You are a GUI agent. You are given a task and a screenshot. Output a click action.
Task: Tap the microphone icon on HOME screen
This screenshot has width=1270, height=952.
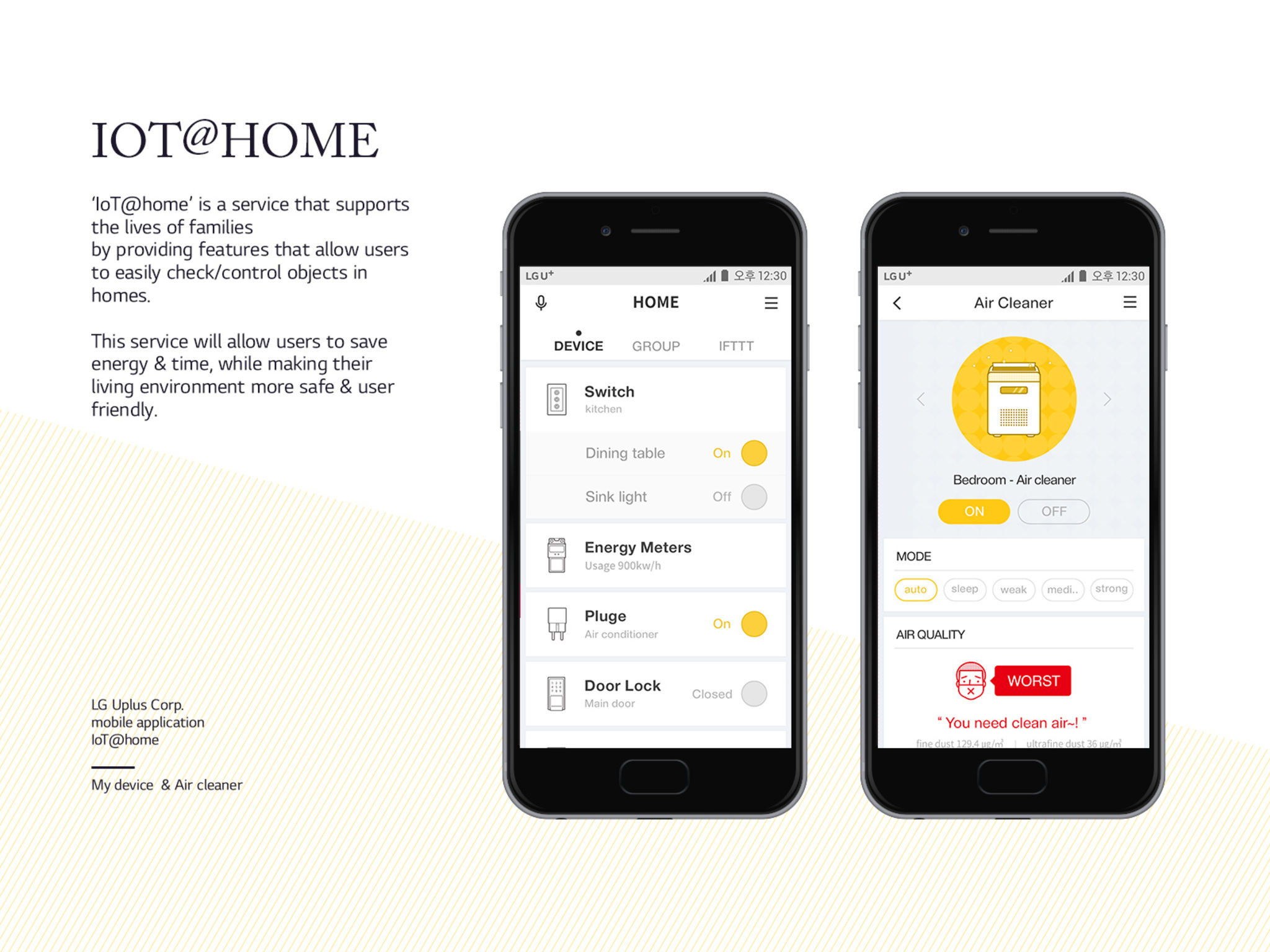tap(542, 302)
